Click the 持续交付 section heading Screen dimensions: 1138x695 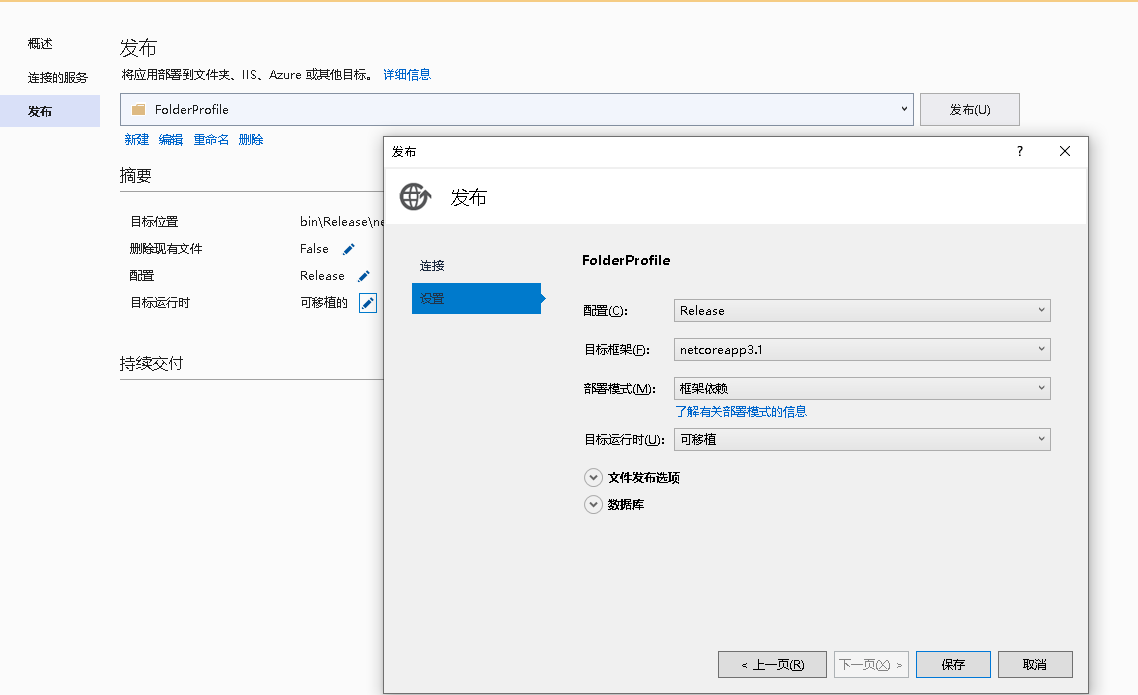(152, 363)
